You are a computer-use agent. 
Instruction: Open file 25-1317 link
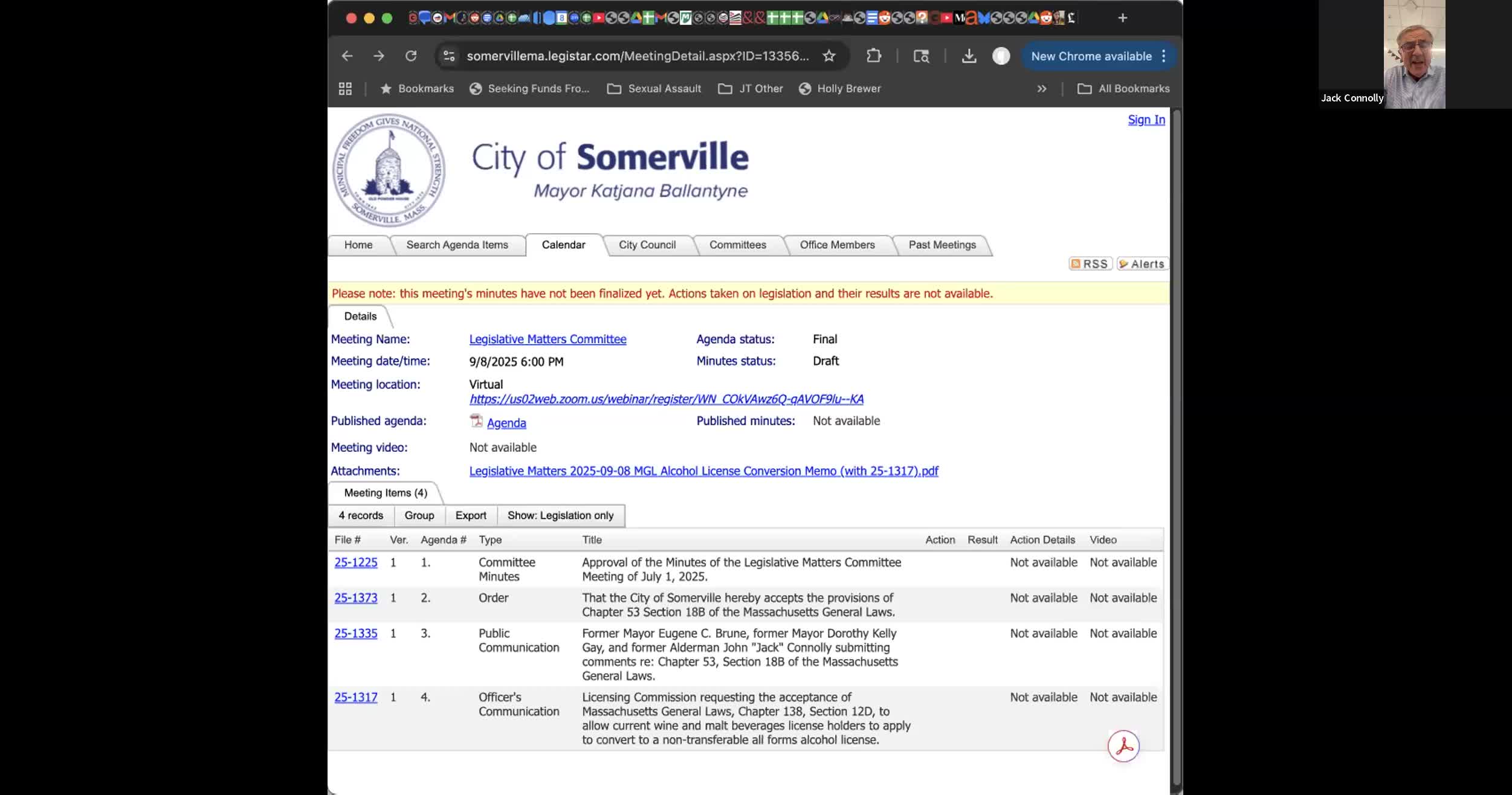[x=356, y=697]
